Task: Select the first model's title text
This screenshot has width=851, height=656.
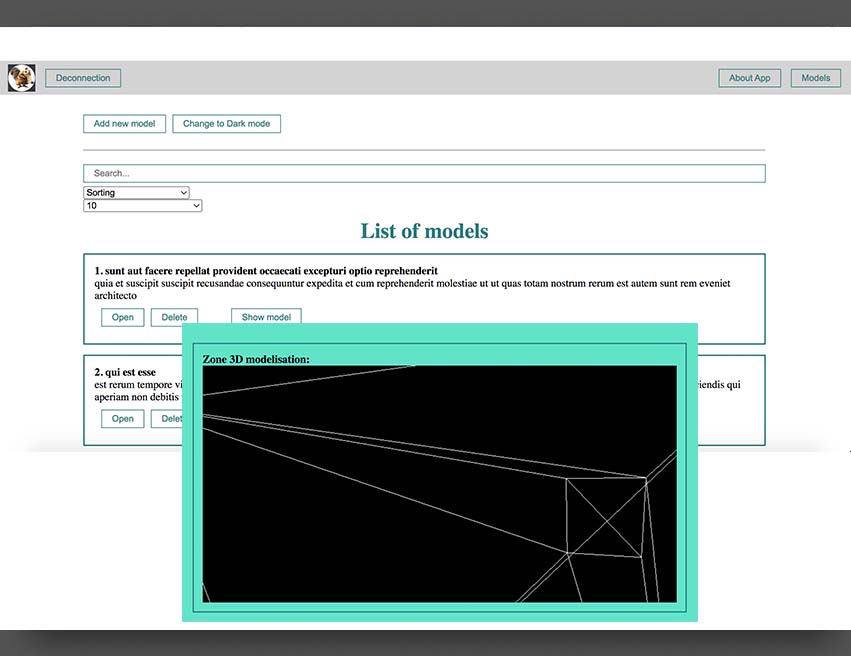Action: tap(266, 271)
